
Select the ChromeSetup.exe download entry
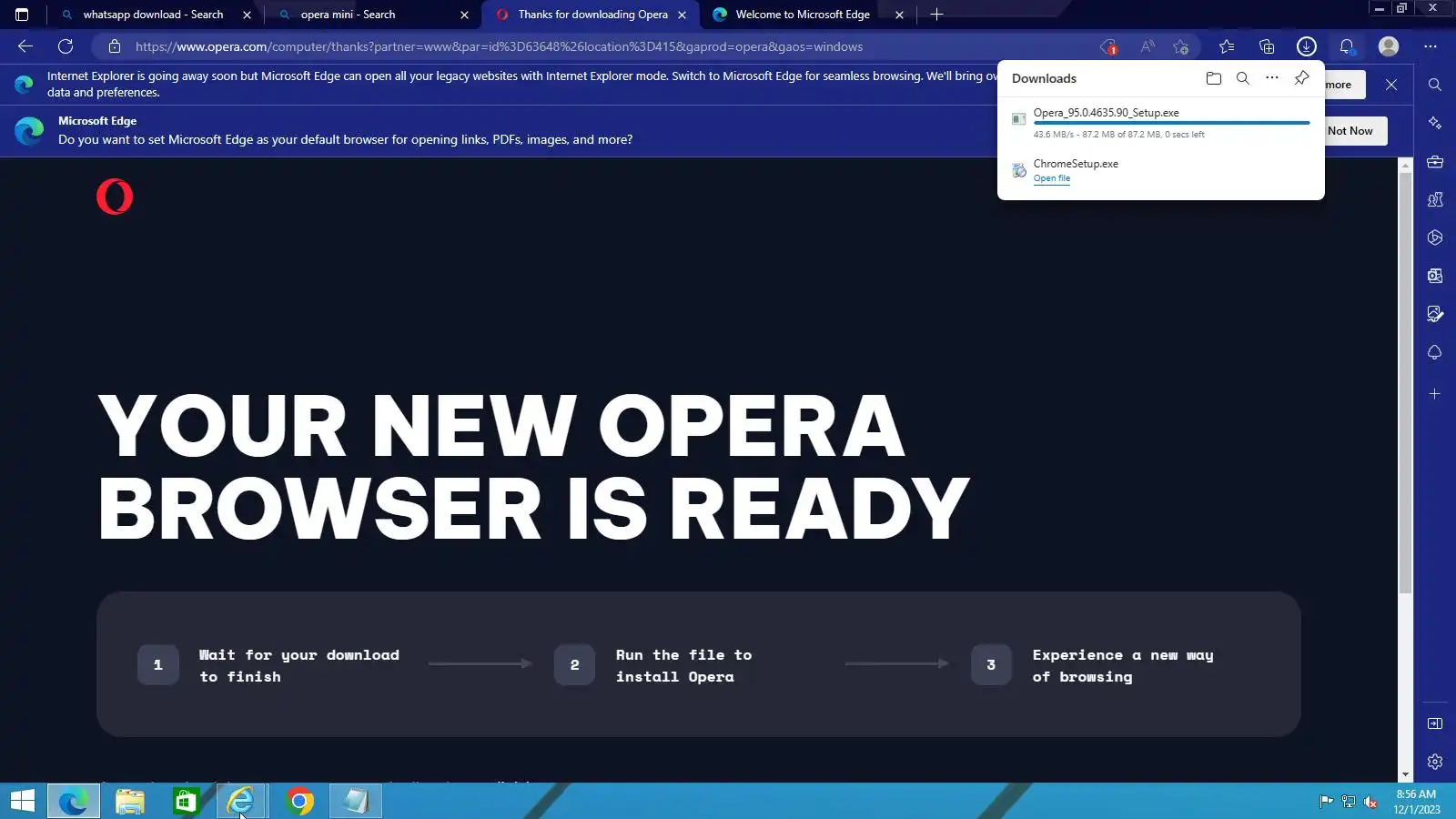pyautogui.click(x=1160, y=170)
